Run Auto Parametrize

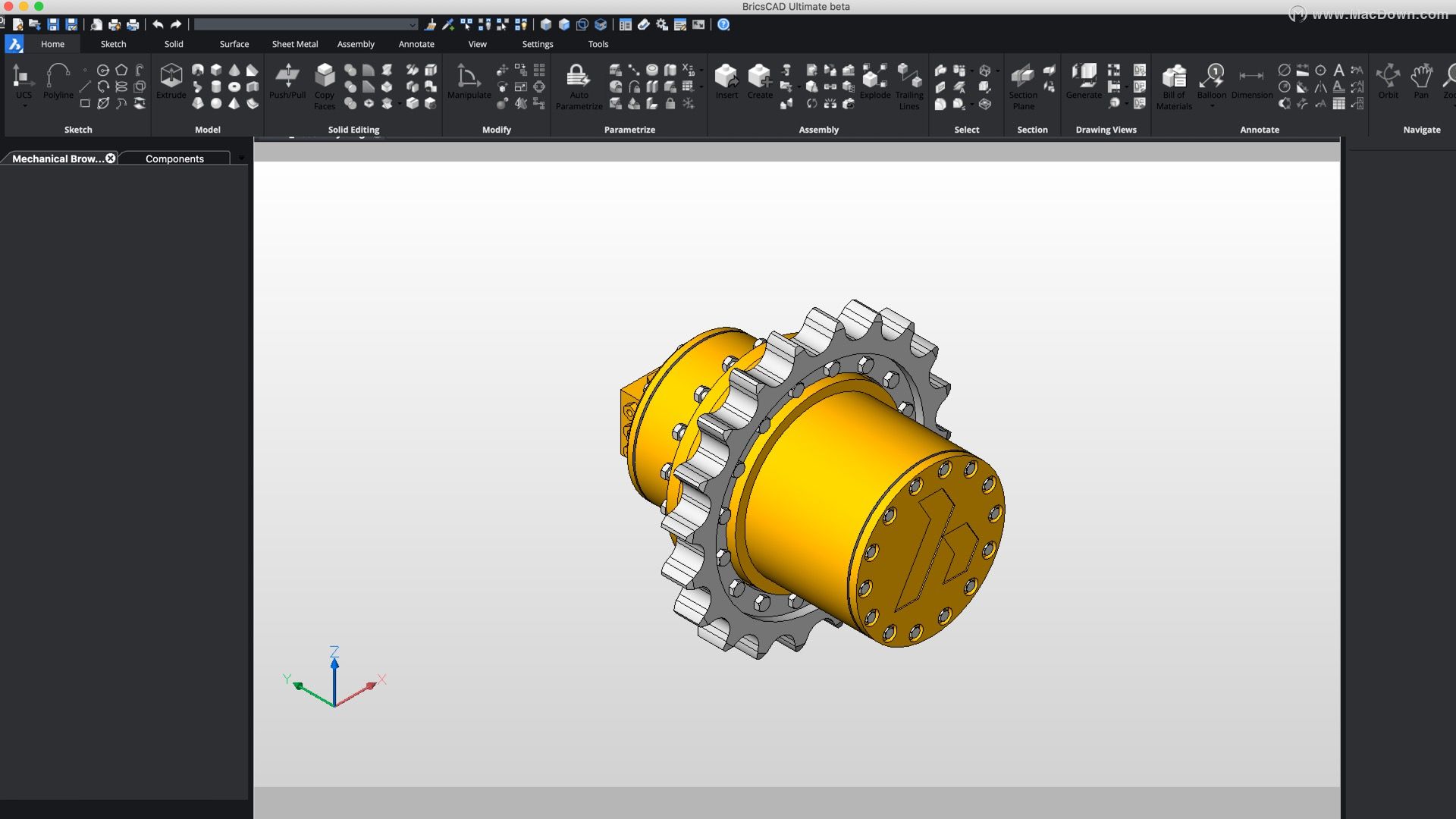pyautogui.click(x=578, y=83)
